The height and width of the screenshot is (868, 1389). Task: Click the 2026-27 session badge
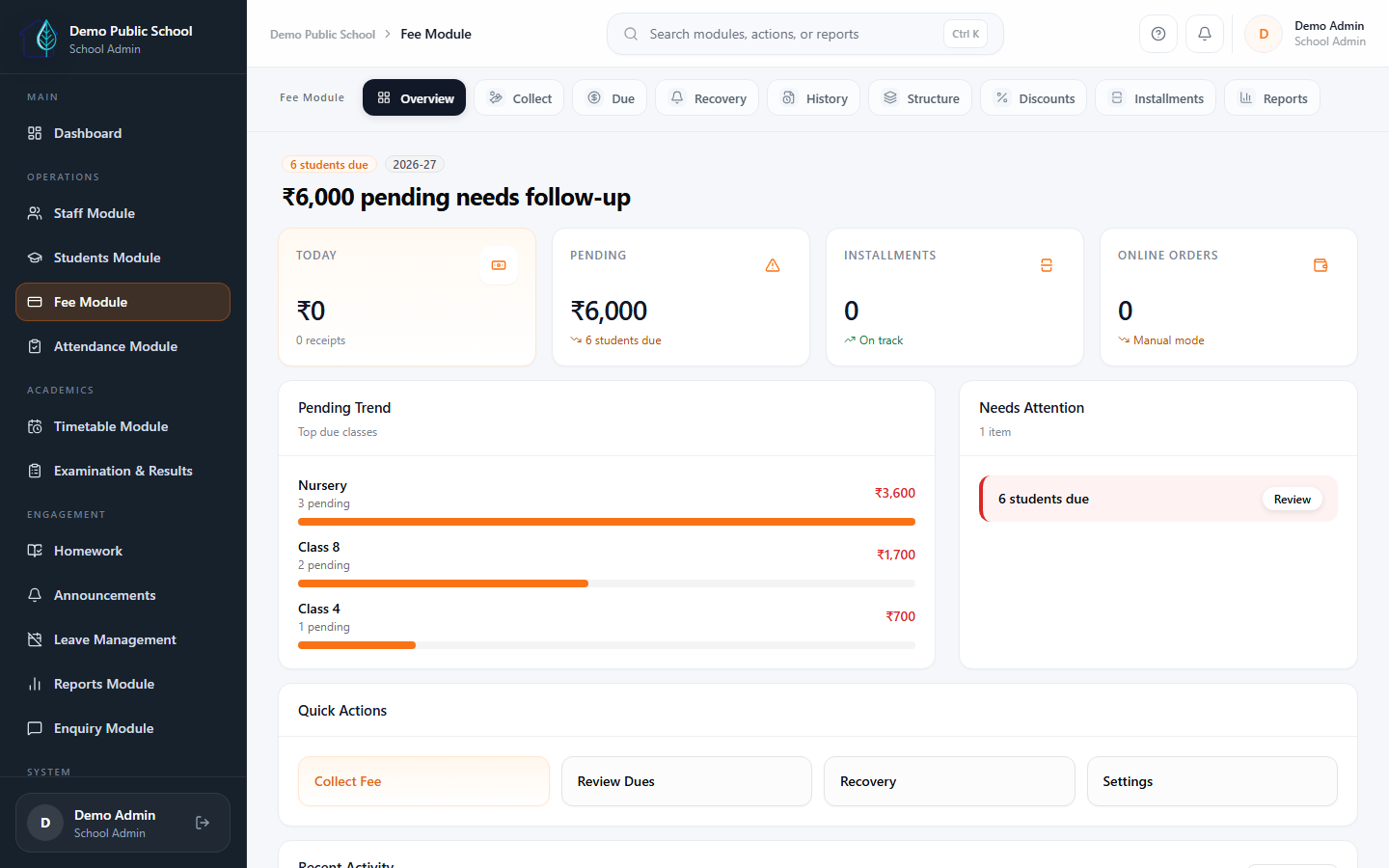click(415, 165)
